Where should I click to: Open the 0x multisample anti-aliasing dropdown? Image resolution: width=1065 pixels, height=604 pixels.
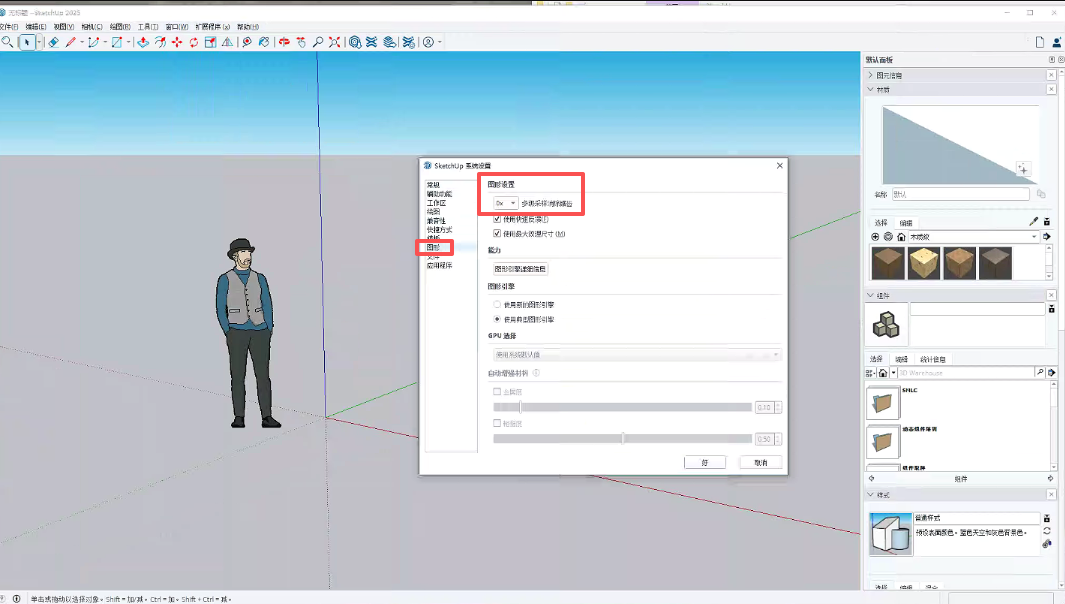click(x=505, y=203)
